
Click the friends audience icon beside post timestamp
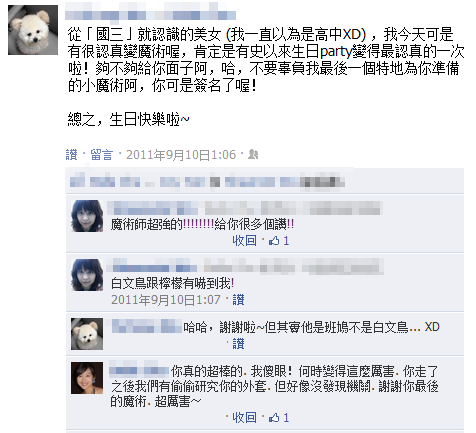tap(253, 155)
